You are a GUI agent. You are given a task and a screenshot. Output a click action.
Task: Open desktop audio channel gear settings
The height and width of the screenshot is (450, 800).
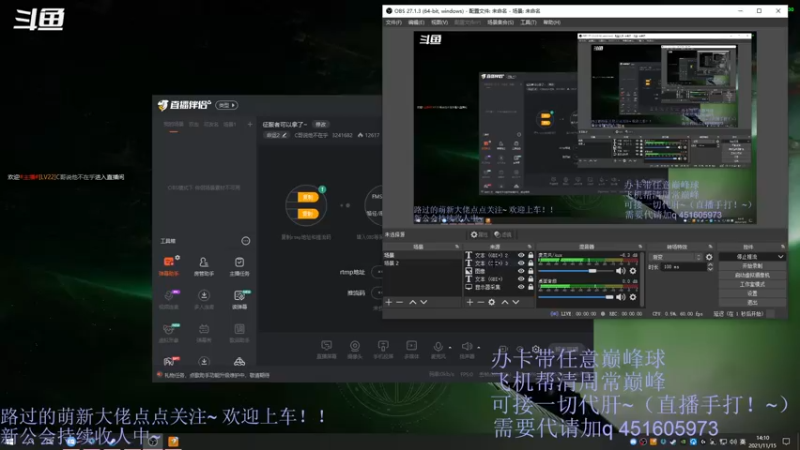click(x=633, y=297)
